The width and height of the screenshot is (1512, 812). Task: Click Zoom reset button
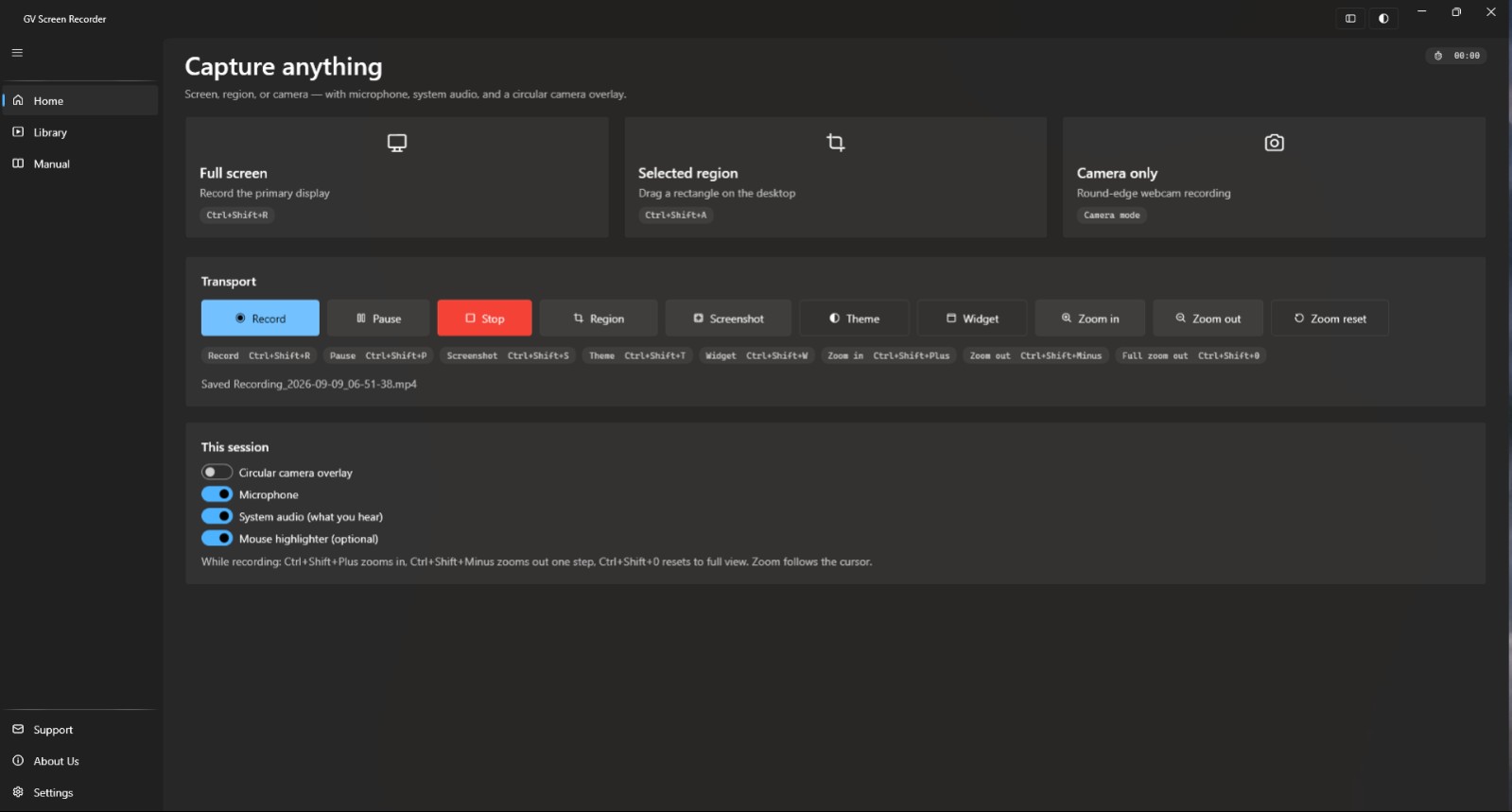coord(1330,319)
